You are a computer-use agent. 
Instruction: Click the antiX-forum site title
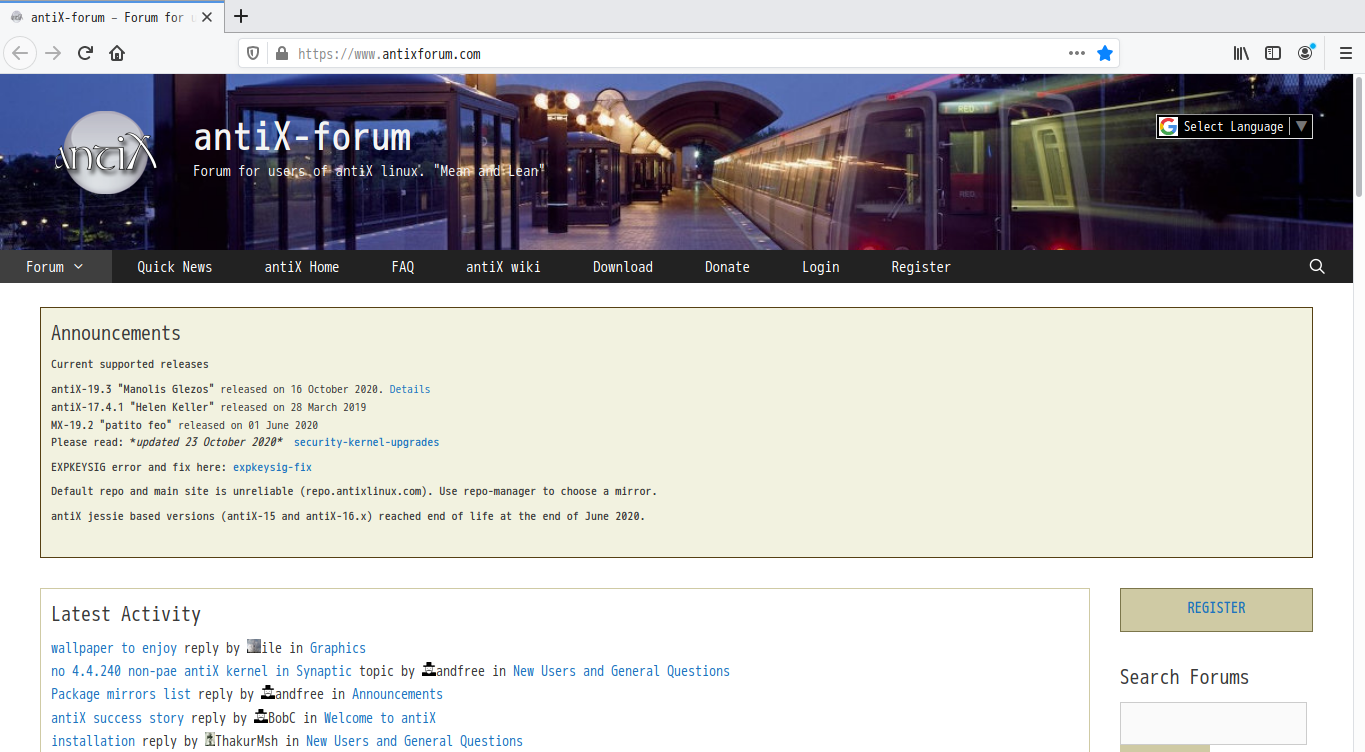click(x=302, y=136)
